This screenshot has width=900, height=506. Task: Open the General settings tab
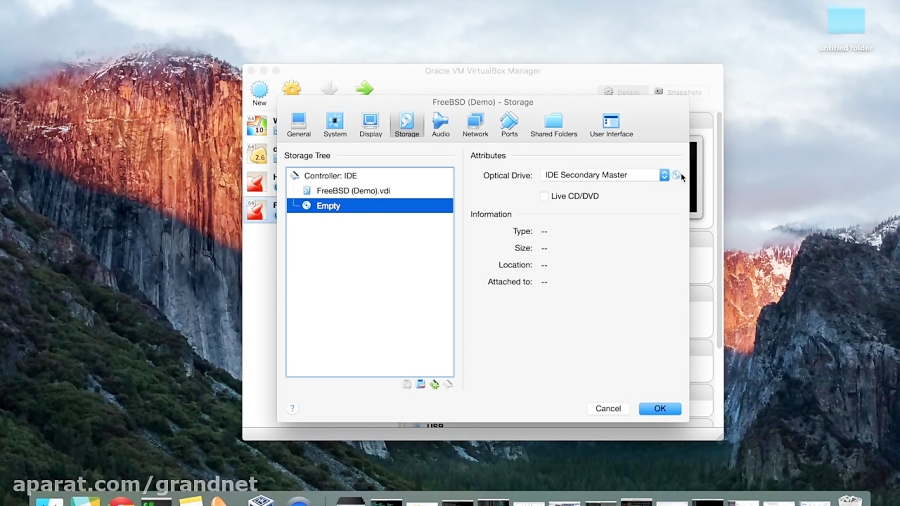pos(298,124)
